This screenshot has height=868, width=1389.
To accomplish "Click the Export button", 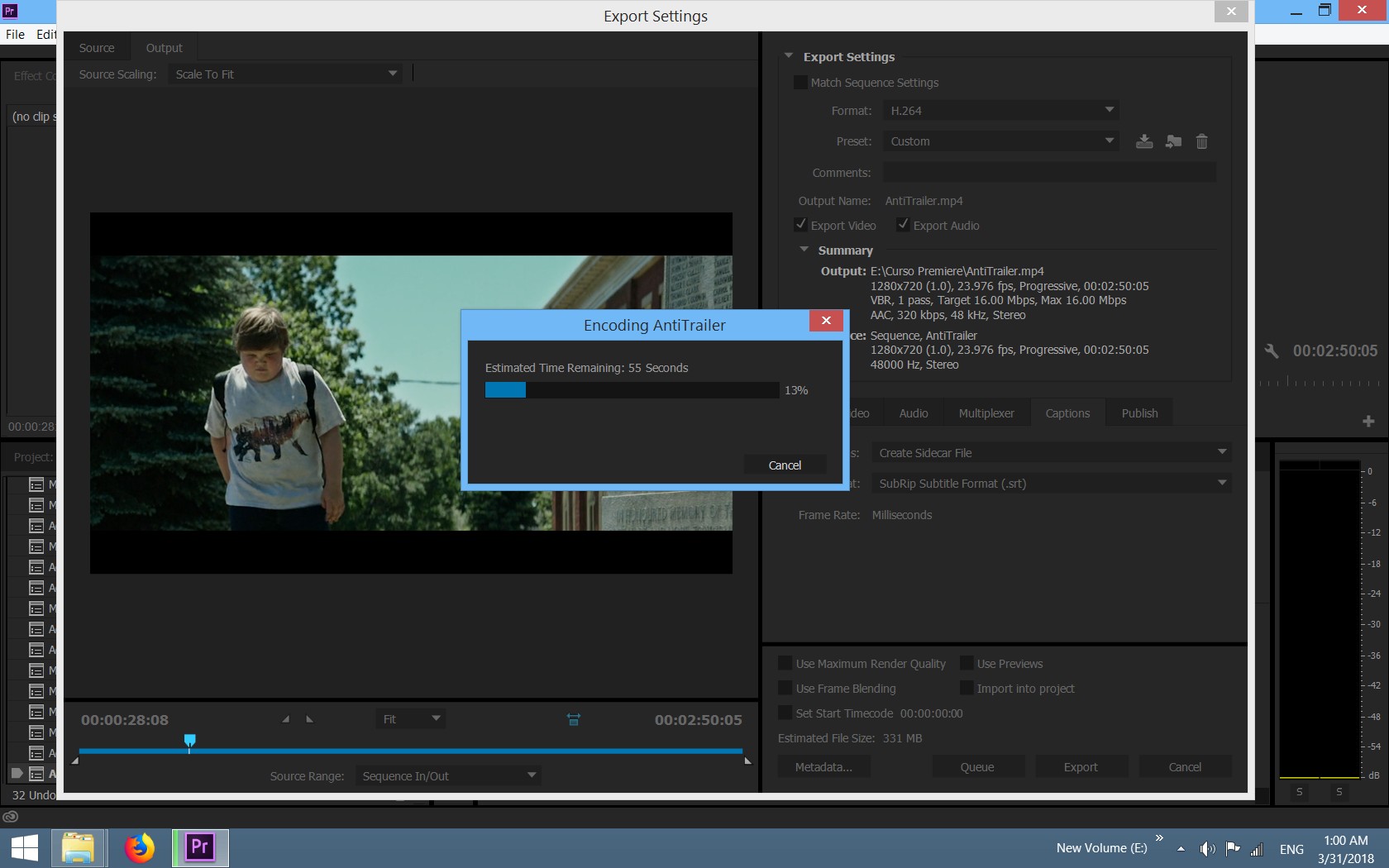I will (x=1081, y=767).
